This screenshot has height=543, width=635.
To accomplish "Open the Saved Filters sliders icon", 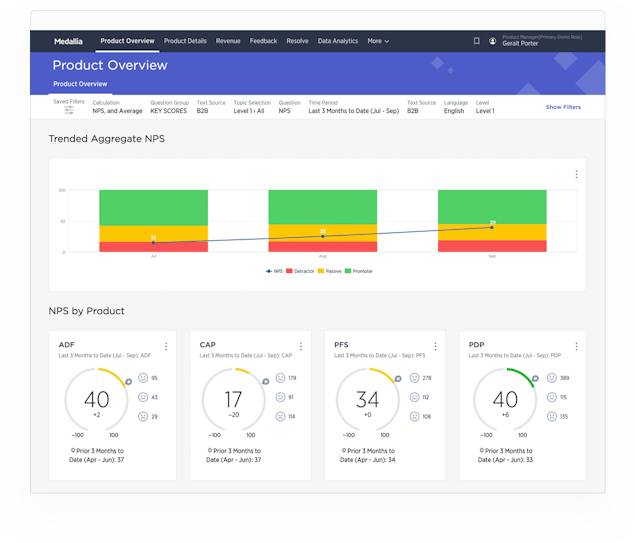I will click(69, 110).
